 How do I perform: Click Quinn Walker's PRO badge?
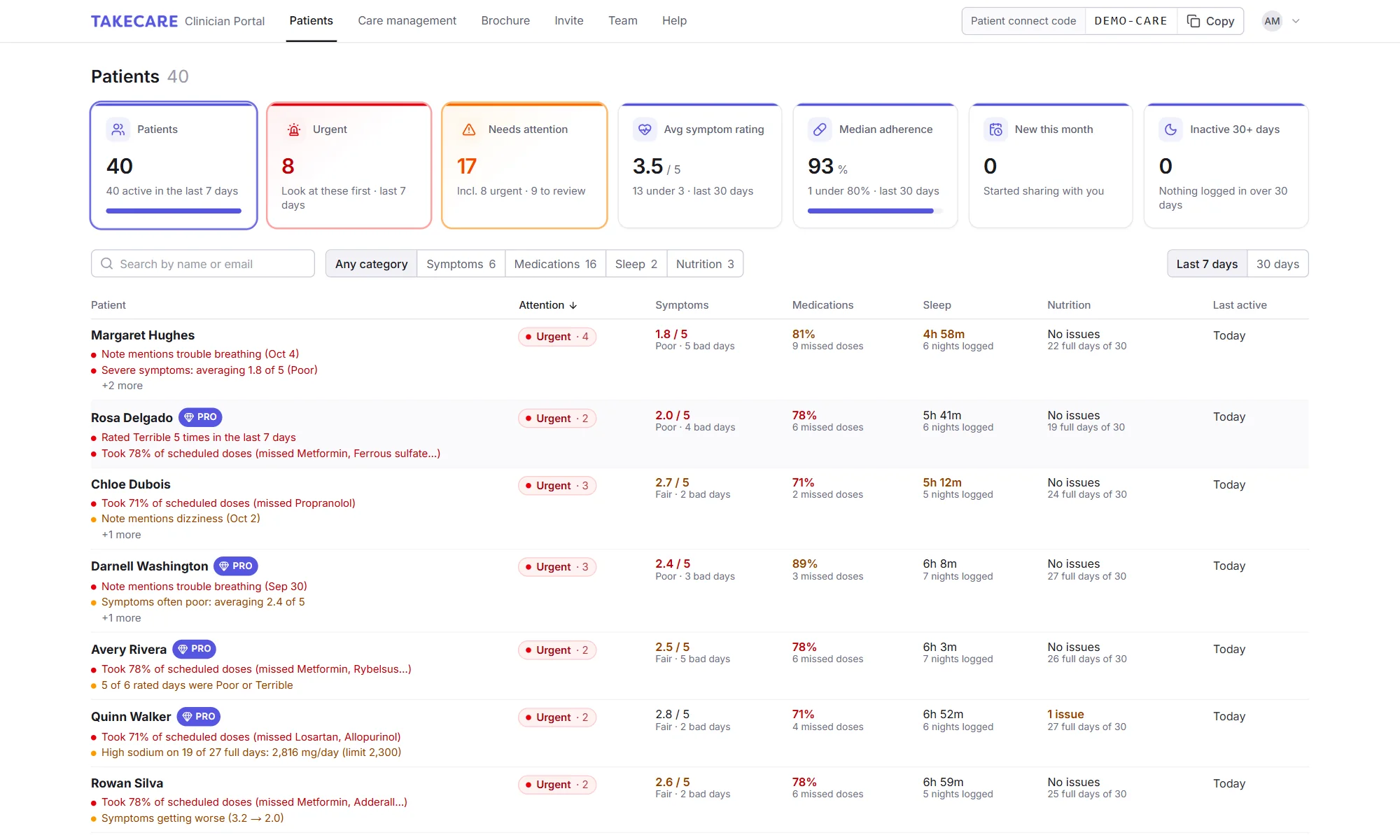pyautogui.click(x=199, y=717)
